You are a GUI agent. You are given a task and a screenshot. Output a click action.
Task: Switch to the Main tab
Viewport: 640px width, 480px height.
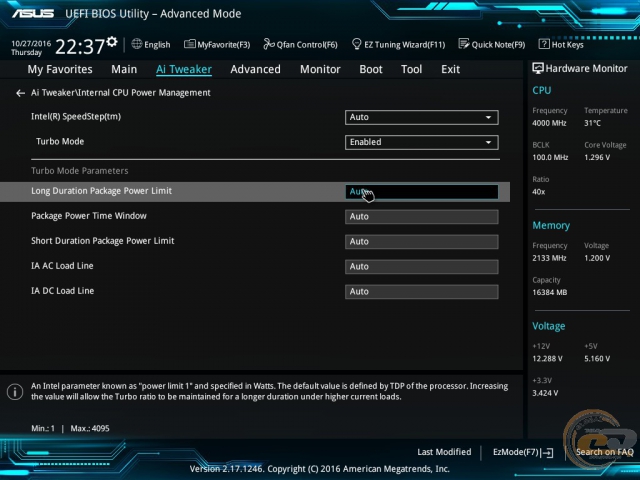click(124, 69)
